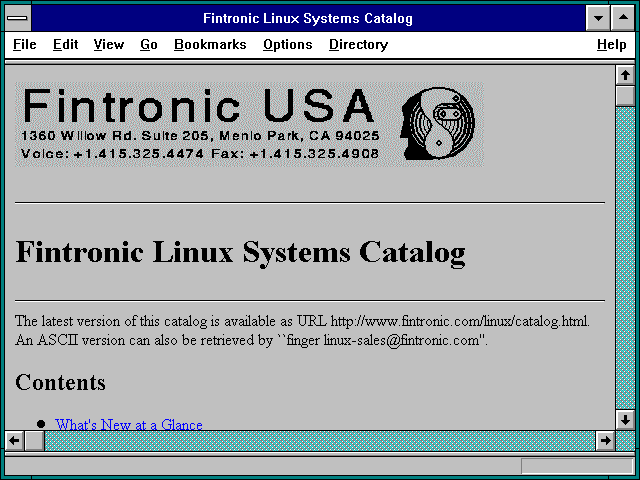Click the catalog.html URL text
Screen dimensions: 640x480
pos(459,321)
